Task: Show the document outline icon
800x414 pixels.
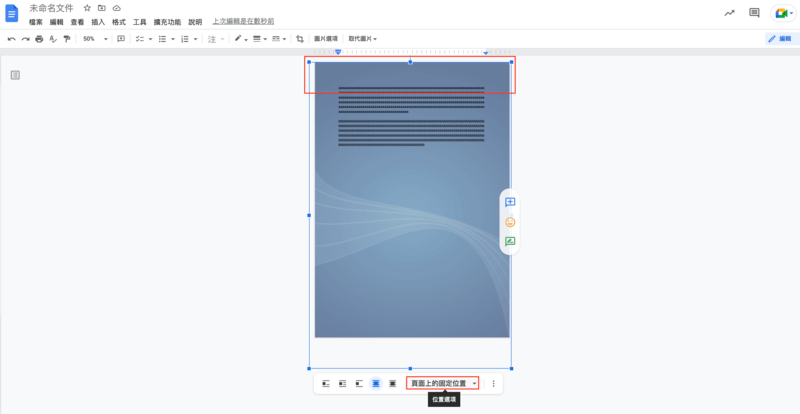Action: pyautogui.click(x=15, y=76)
